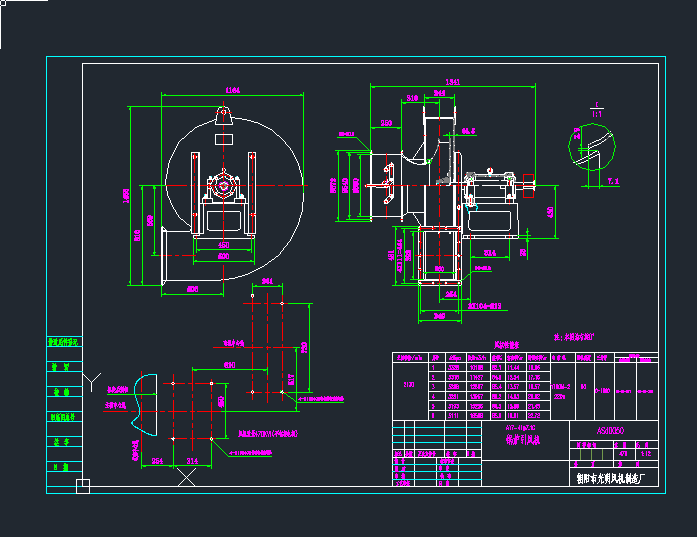Select the 354 dimension in lower foundation plan
Image resolution: width=697 pixels, height=537 pixels.
click(x=157, y=460)
